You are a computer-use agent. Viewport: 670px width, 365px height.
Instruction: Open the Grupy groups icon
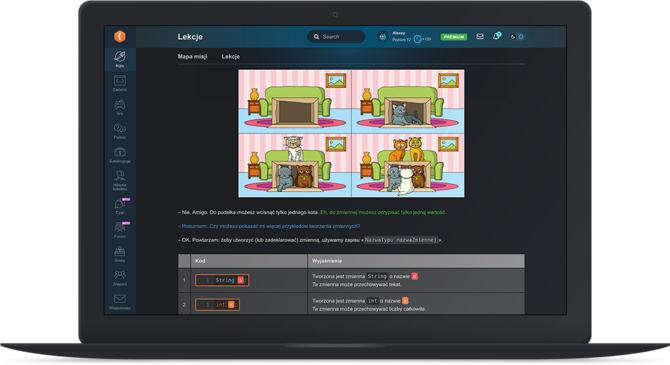[120, 254]
